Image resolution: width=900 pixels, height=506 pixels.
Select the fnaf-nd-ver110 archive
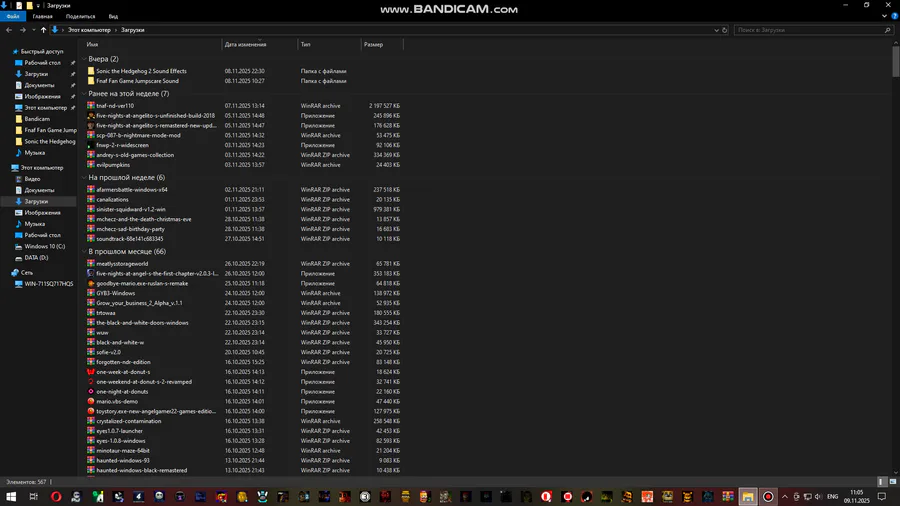(115, 106)
